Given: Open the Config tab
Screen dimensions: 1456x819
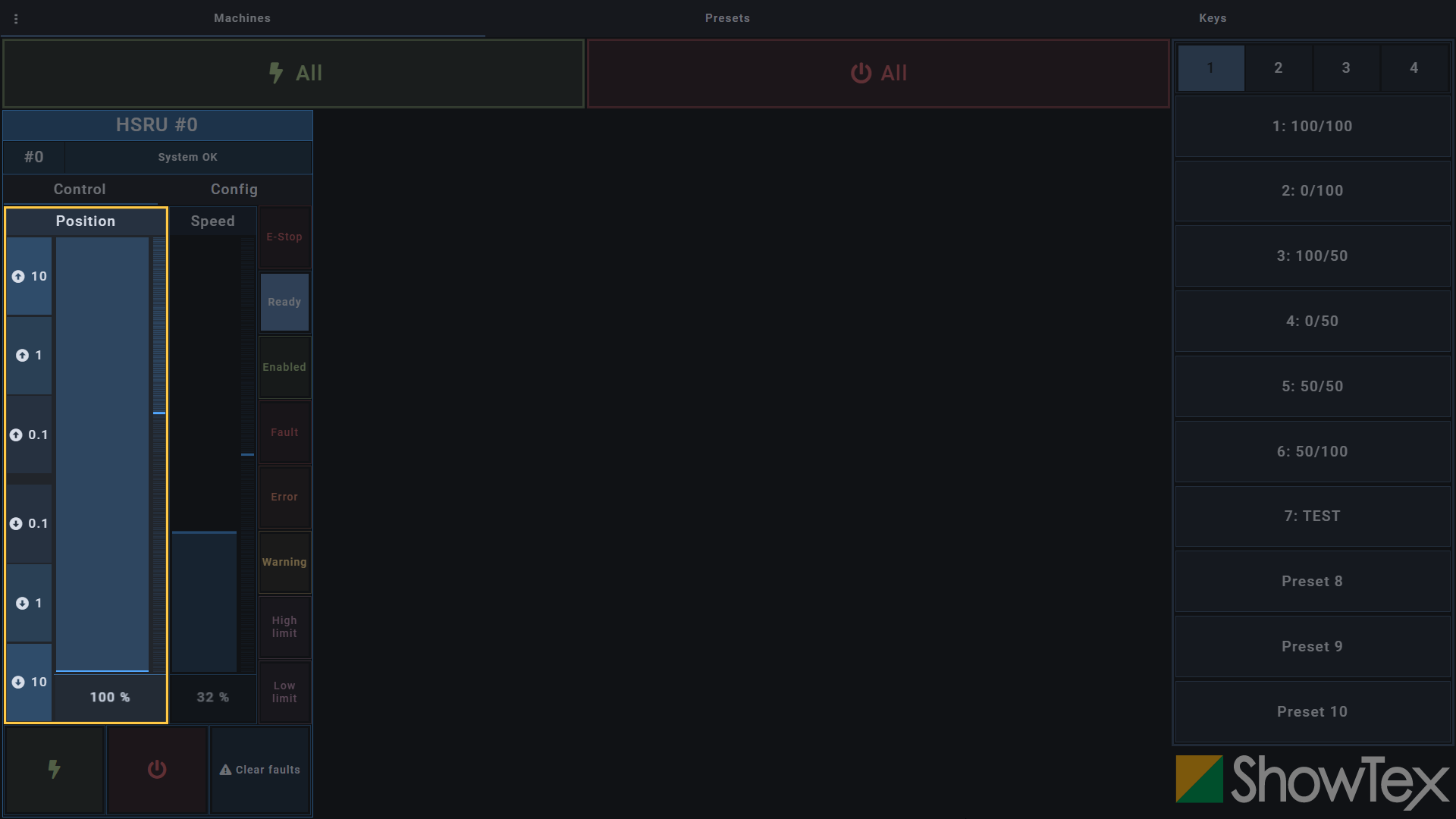Looking at the screenshot, I should point(234,190).
